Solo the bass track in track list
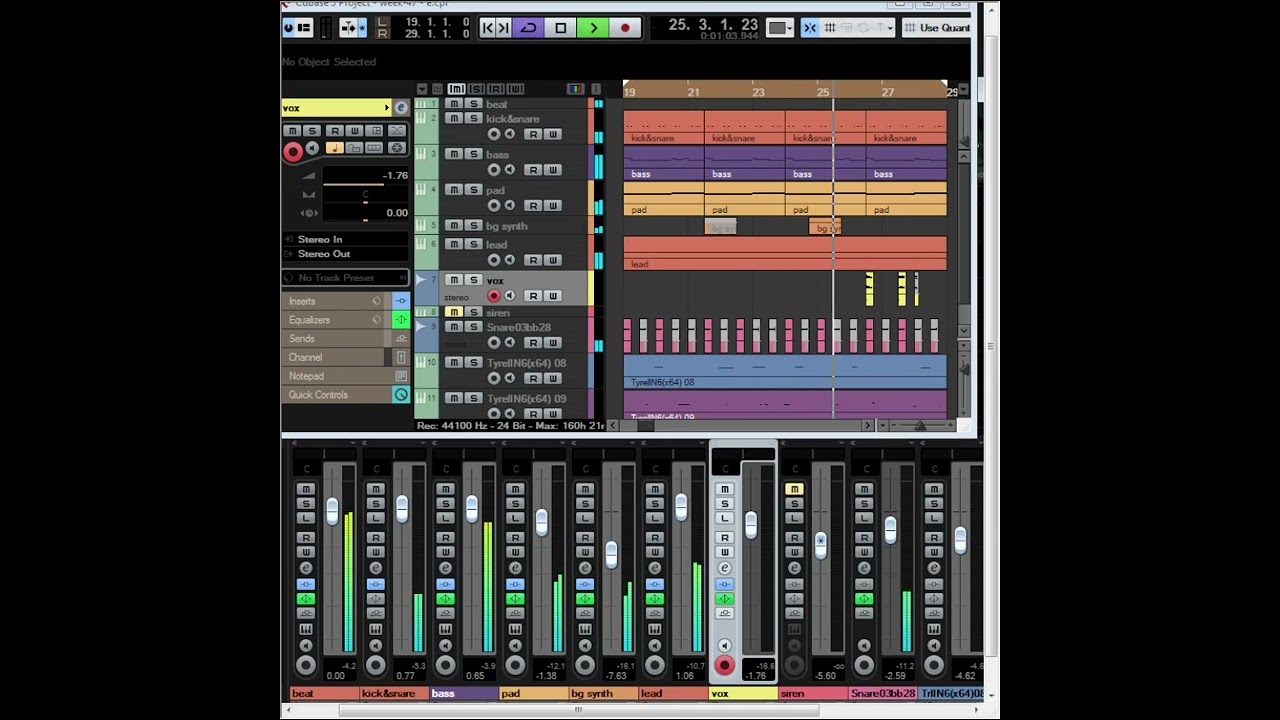Viewport: 1280px width, 720px height. (473, 154)
